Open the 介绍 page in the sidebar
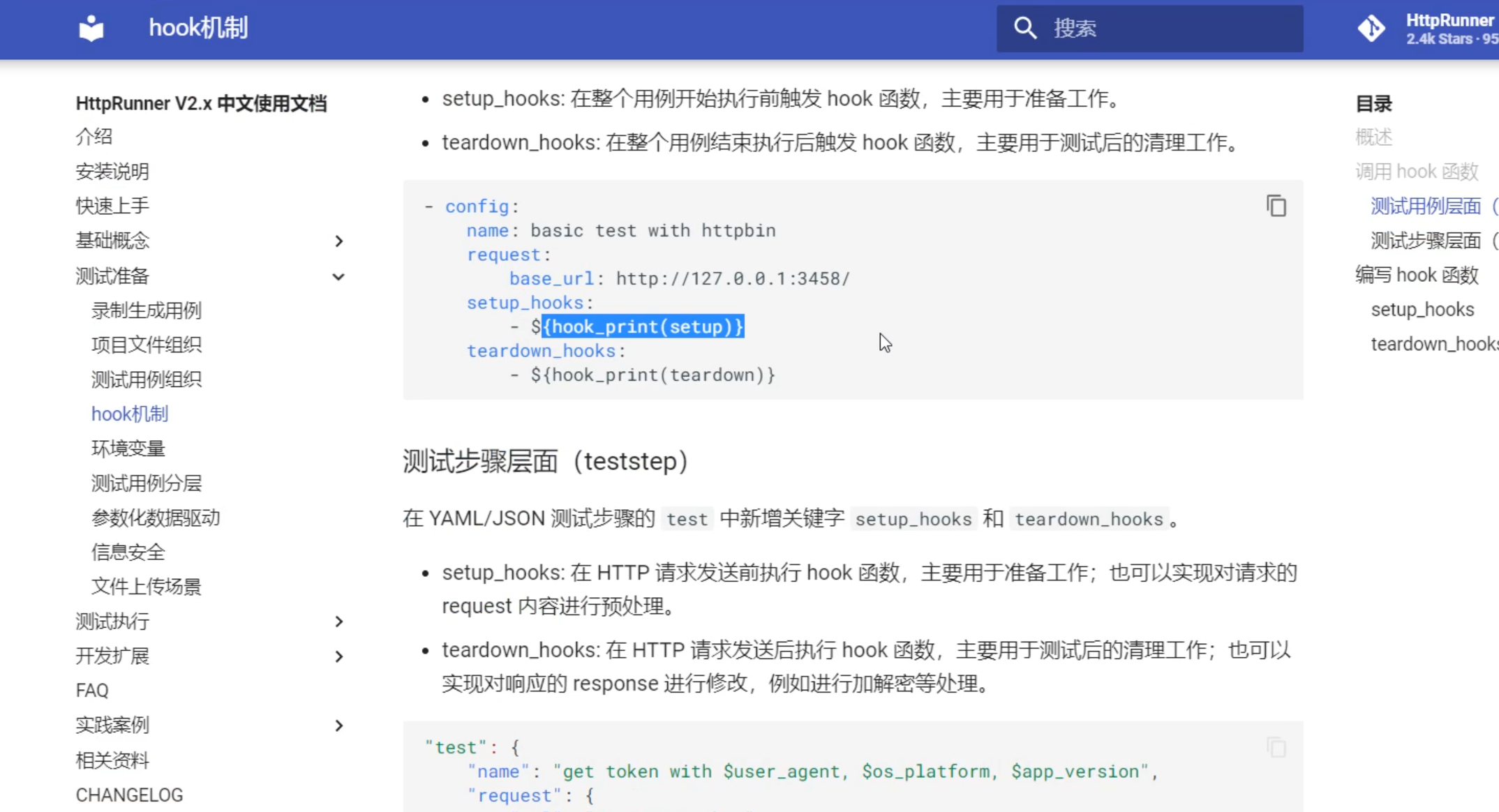The width and height of the screenshot is (1499, 812). pyautogui.click(x=94, y=136)
